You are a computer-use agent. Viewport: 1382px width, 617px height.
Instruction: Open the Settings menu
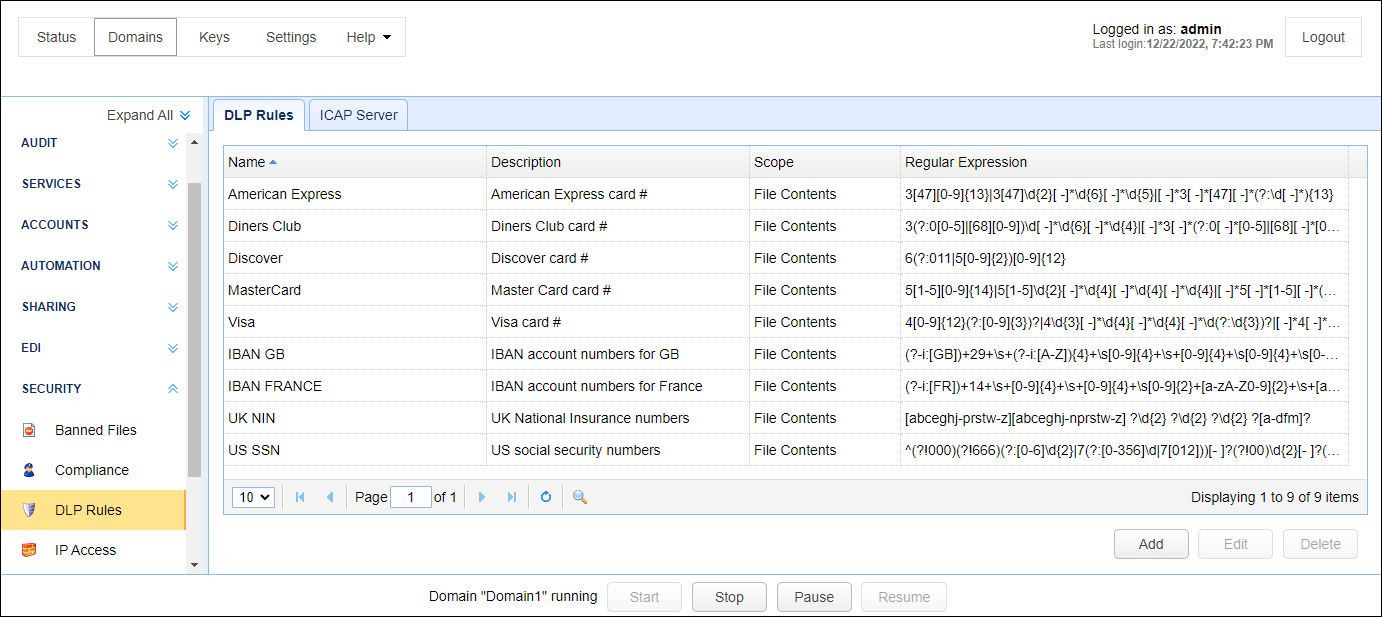tap(291, 37)
